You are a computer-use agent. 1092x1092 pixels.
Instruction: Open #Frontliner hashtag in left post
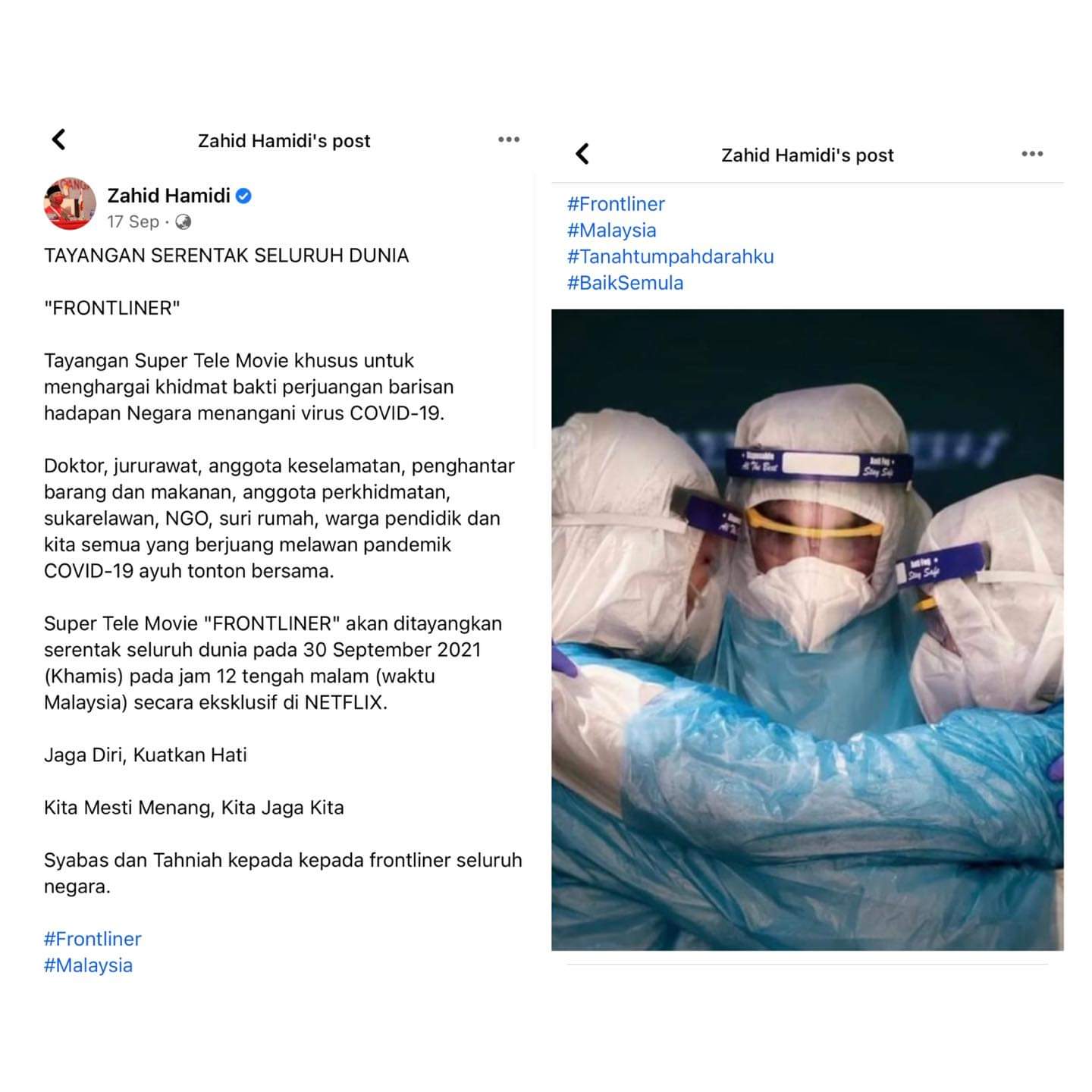pos(93,939)
